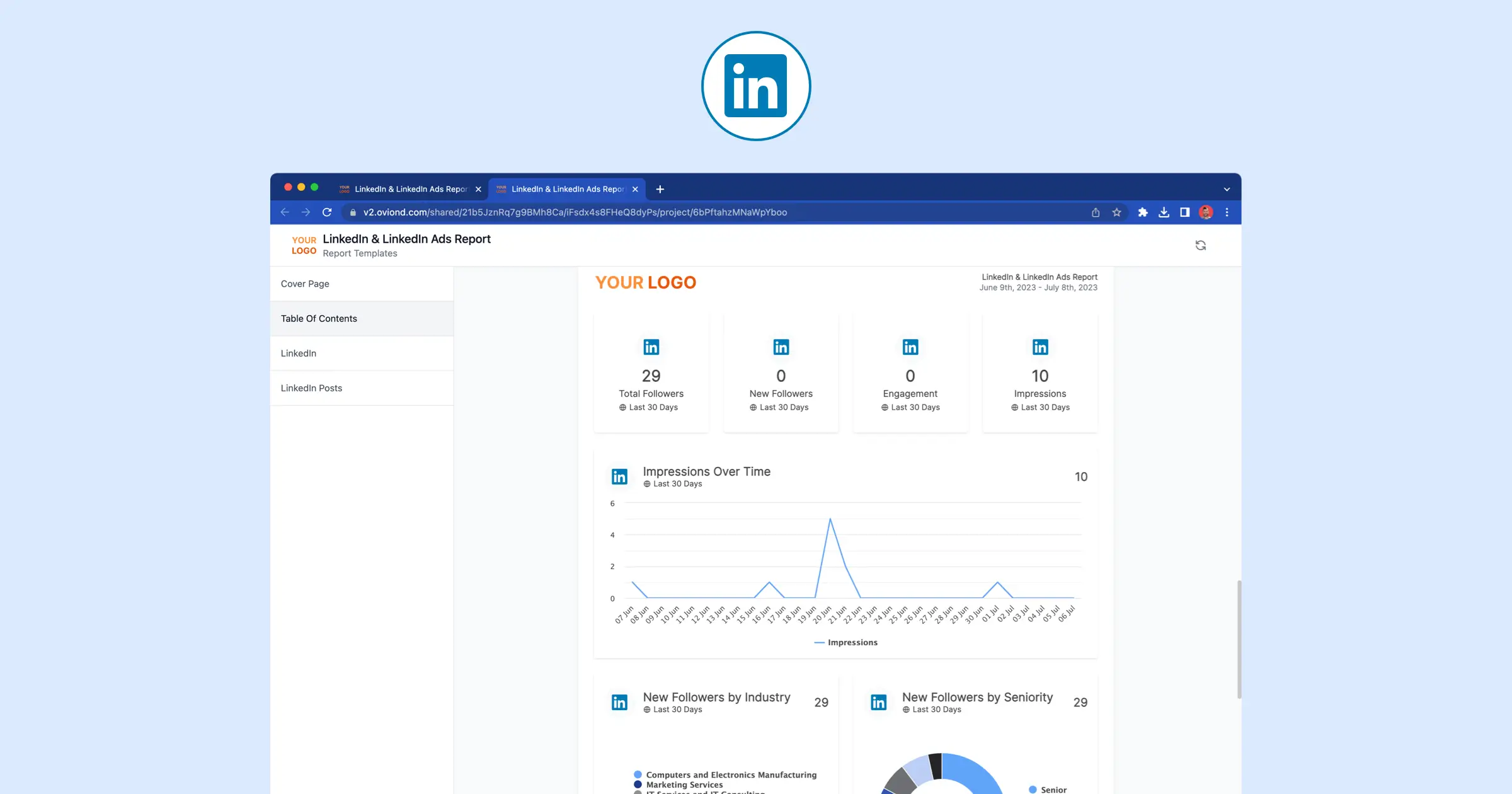Click the report refresh sync icon

tap(1201, 245)
